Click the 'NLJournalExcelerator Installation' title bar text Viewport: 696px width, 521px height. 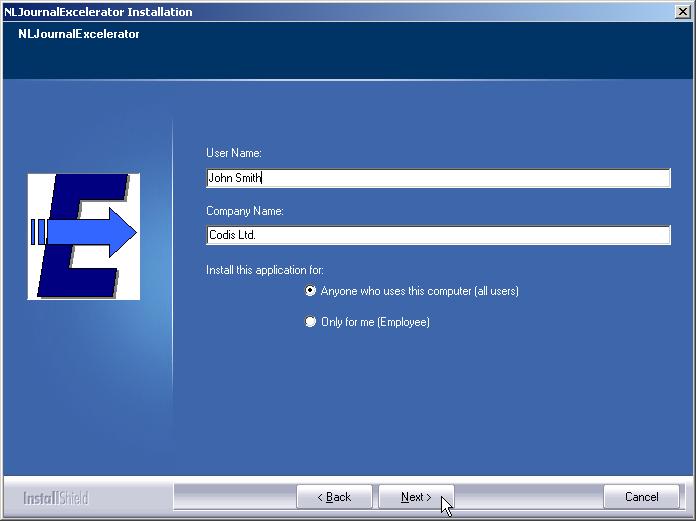[x=98, y=12]
